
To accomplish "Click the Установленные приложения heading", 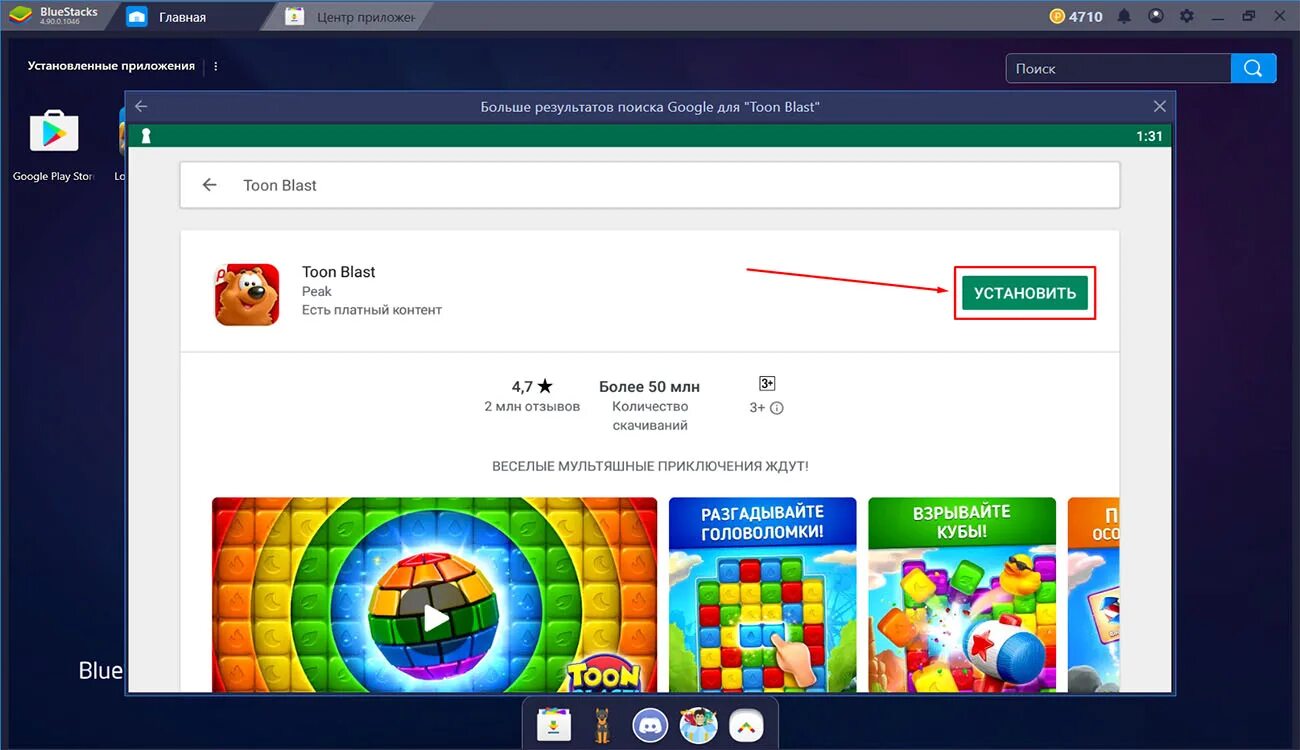I will pos(111,66).
